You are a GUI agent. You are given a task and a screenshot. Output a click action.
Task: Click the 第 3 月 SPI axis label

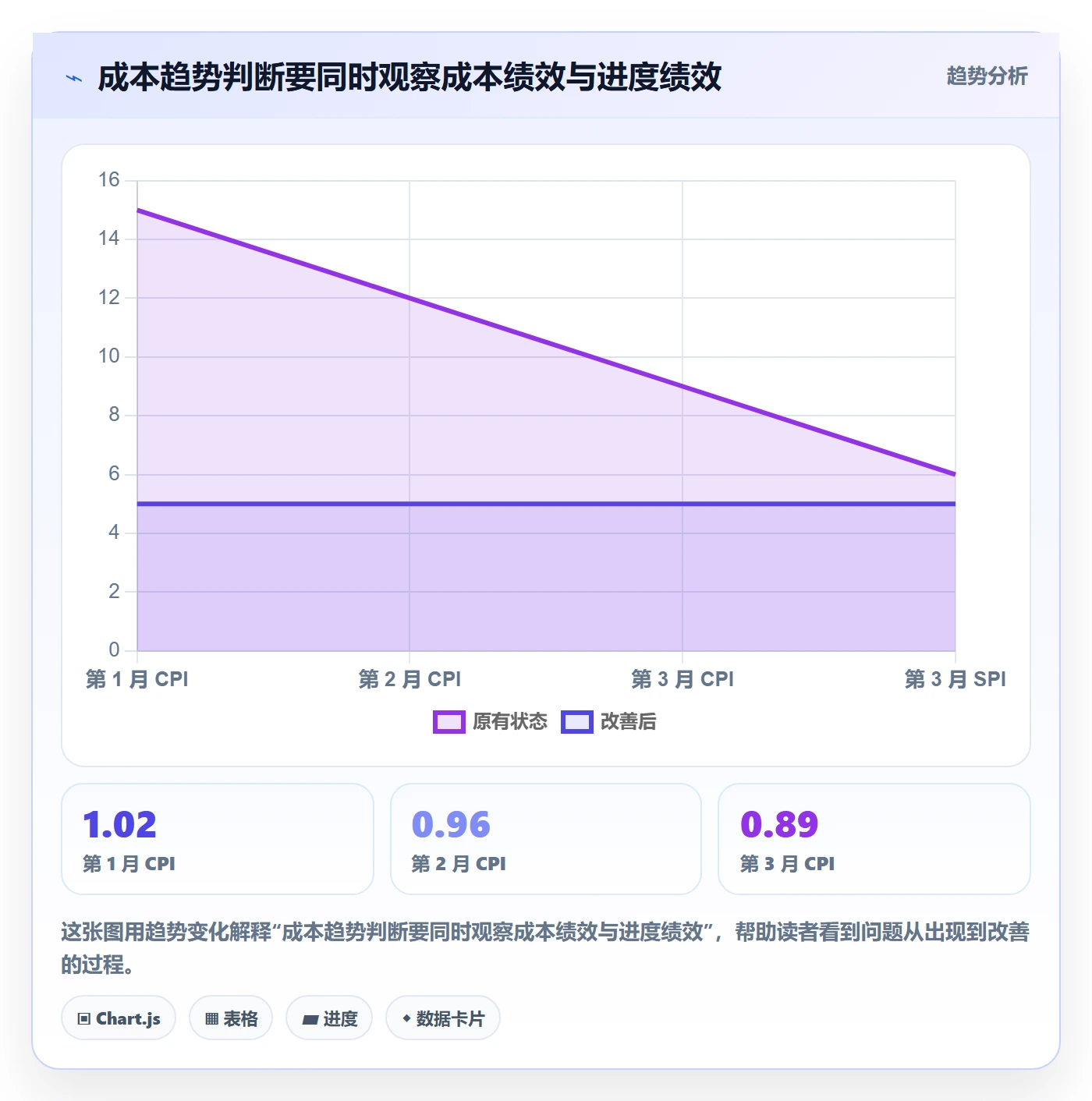click(955, 679)
